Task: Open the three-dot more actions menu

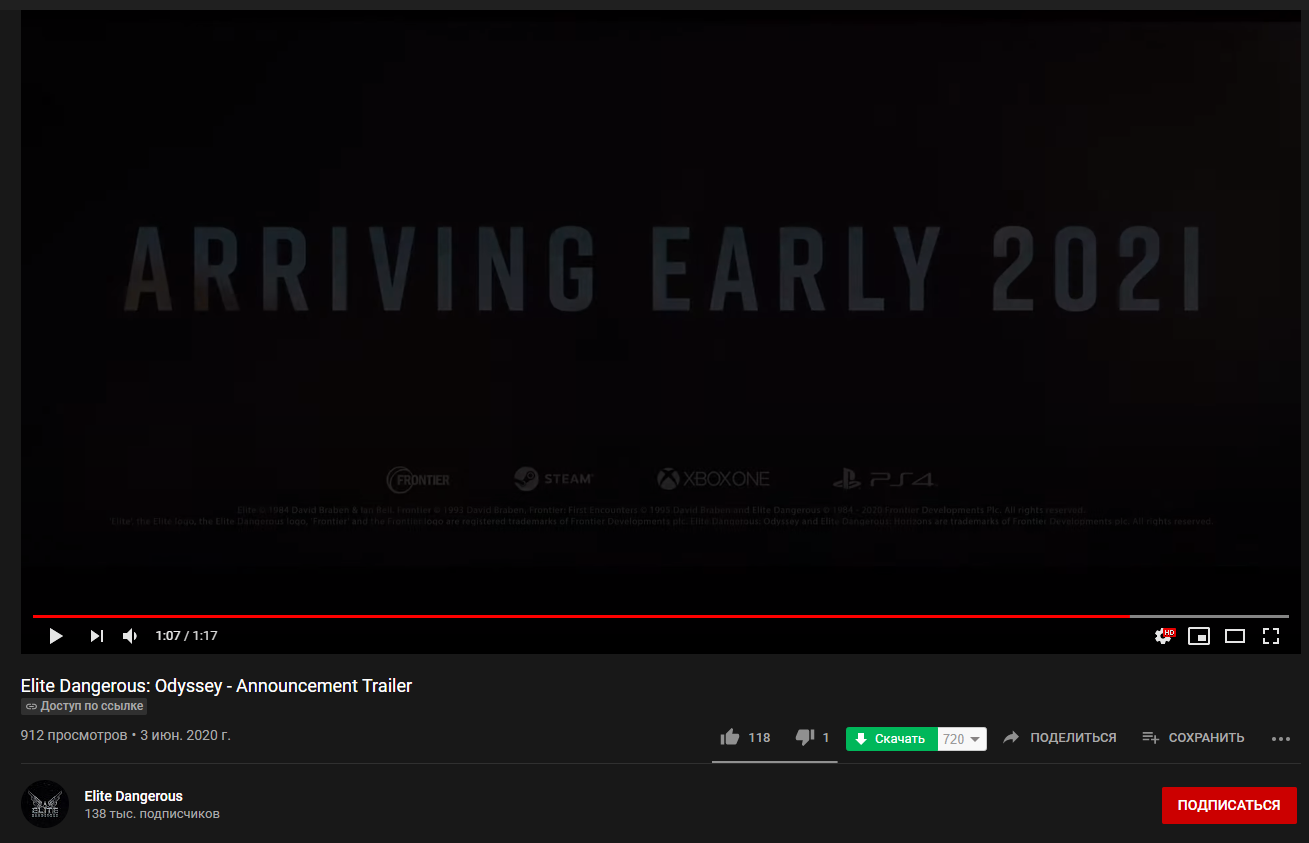Action: 1281,739
